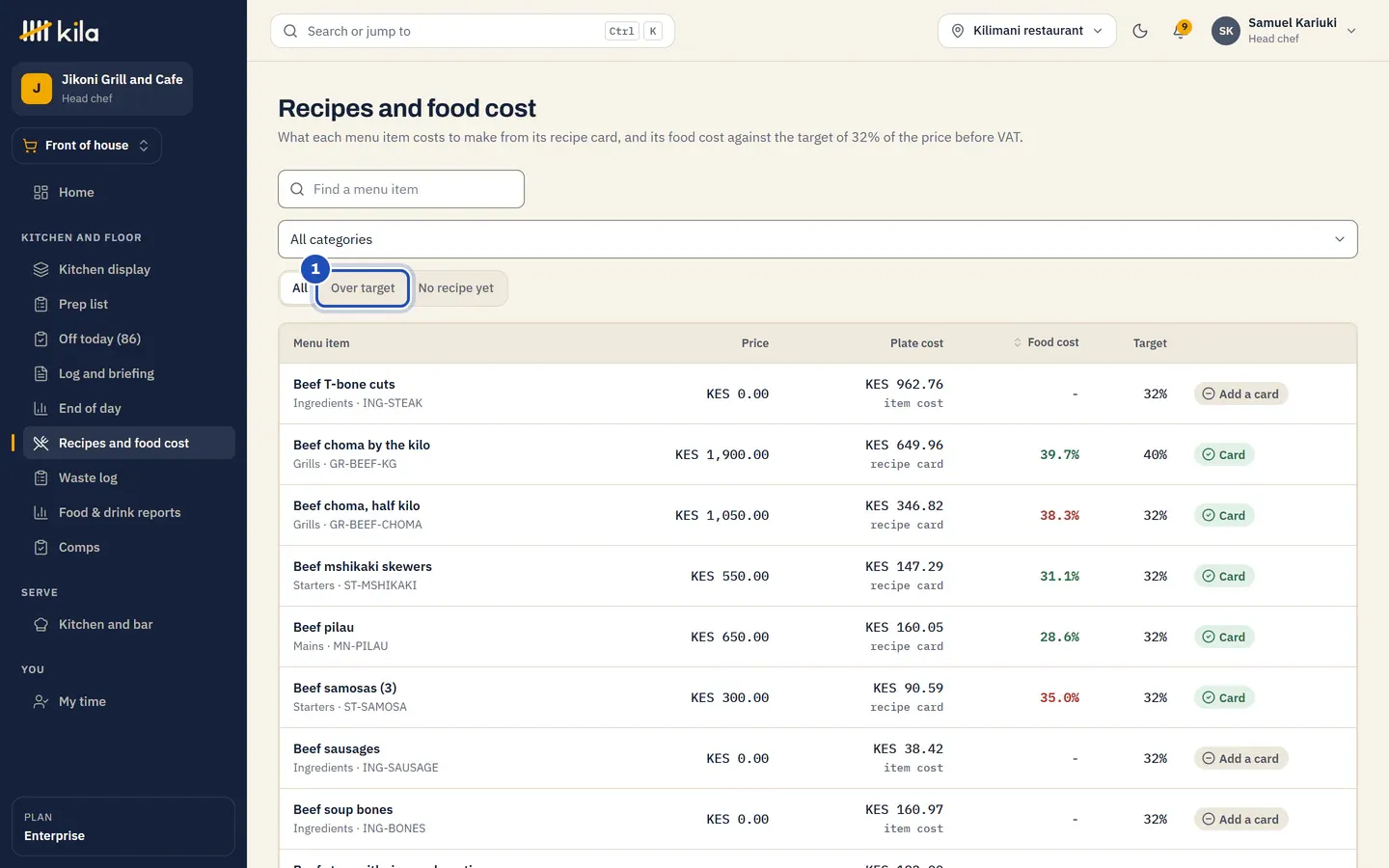Click the Kitchen and bar chef-hat icon

coord(41,624)
